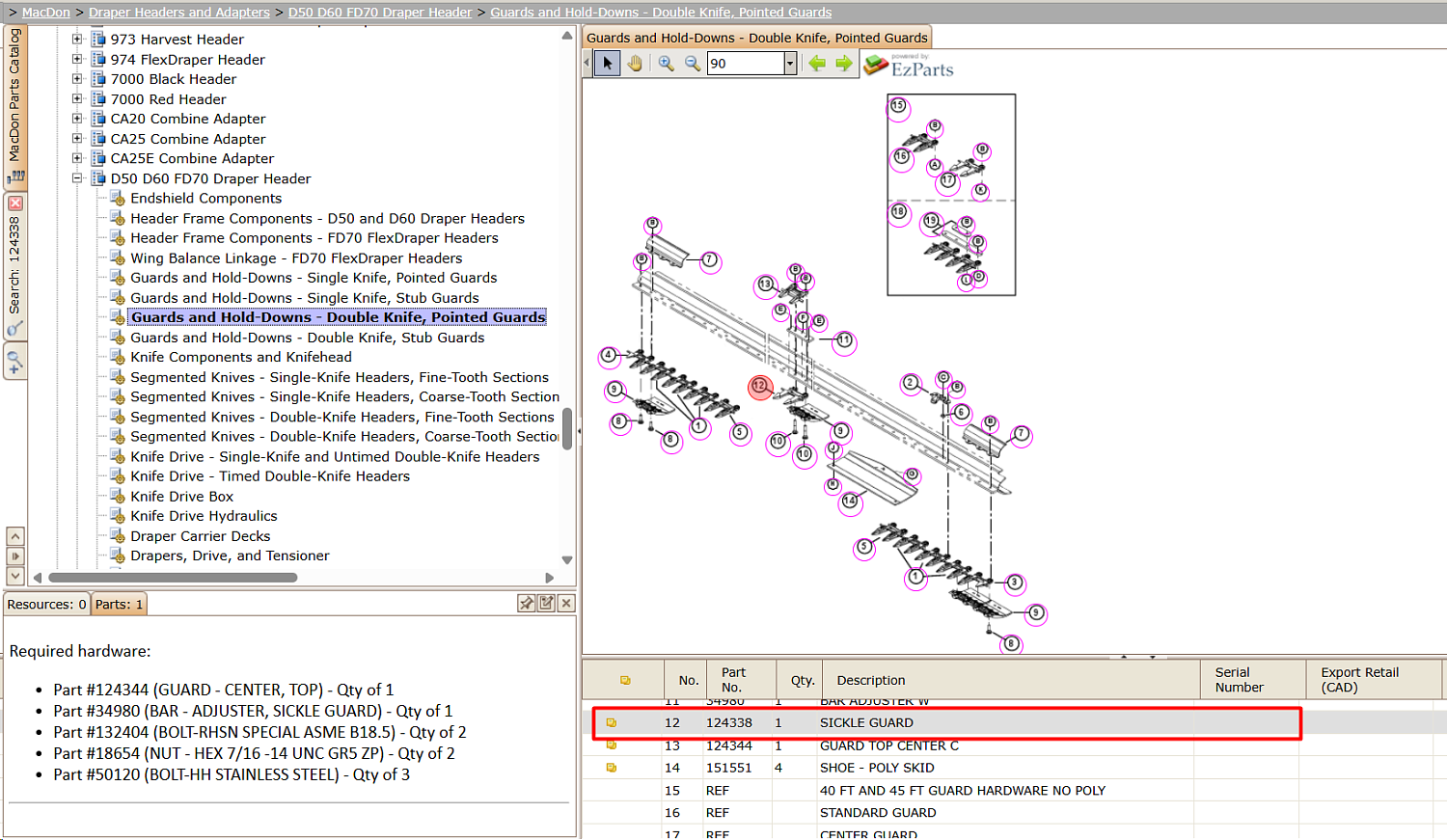Select callout 18 in the inset diagram

click(899, 212)
